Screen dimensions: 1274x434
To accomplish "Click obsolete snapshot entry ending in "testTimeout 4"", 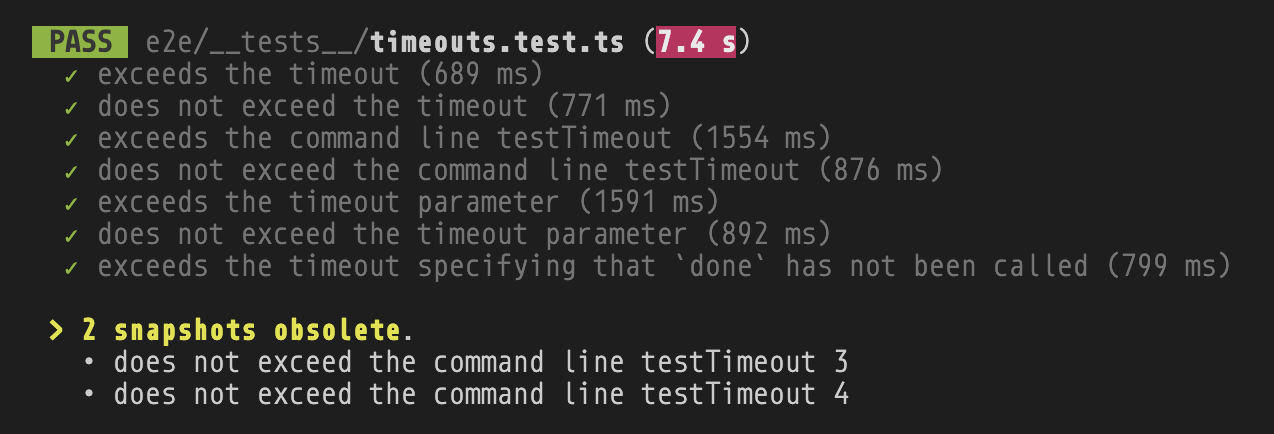I will pyautogui.click(x=481, y=395).
